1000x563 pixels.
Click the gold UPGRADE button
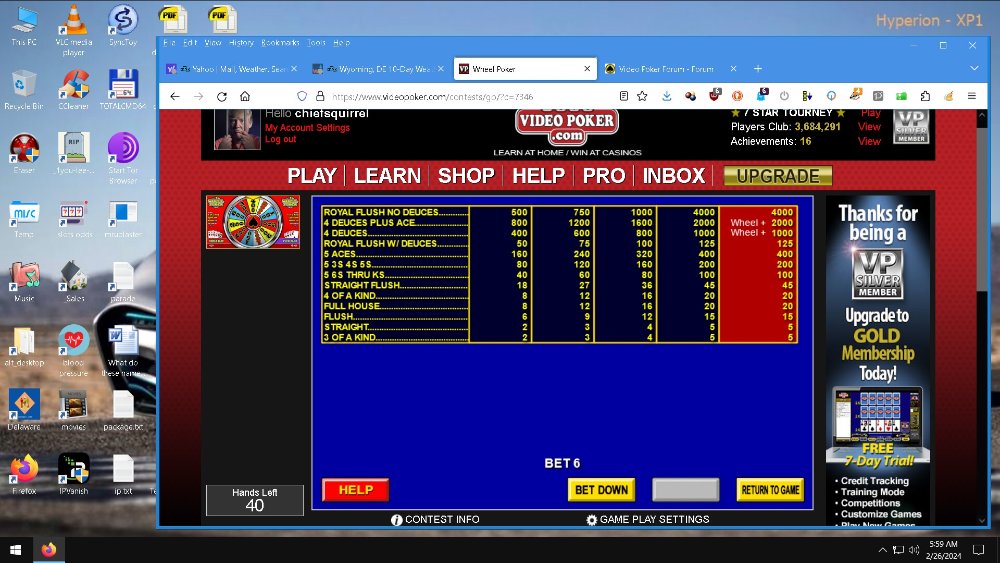click(777, 176)
